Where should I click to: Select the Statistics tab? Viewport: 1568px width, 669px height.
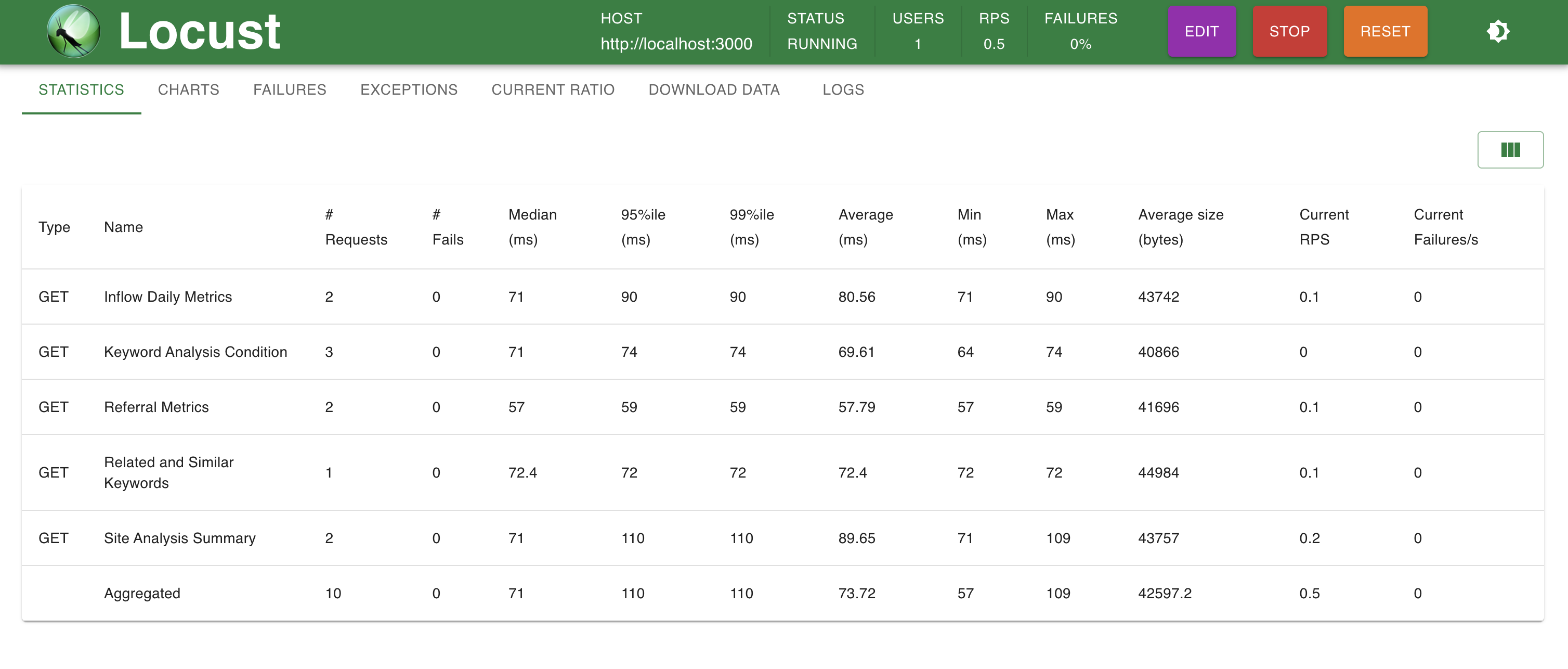(81, 90)
